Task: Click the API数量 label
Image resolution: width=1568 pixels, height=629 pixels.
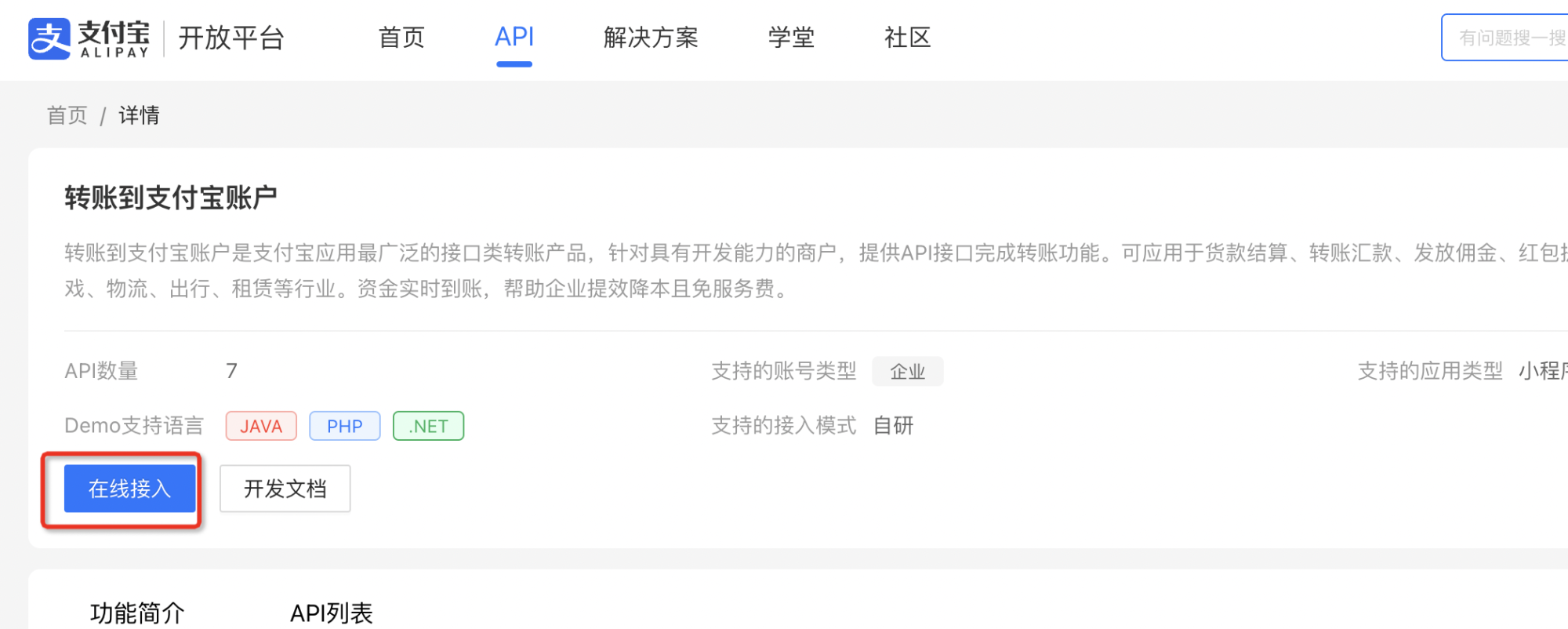Action: 101,371
